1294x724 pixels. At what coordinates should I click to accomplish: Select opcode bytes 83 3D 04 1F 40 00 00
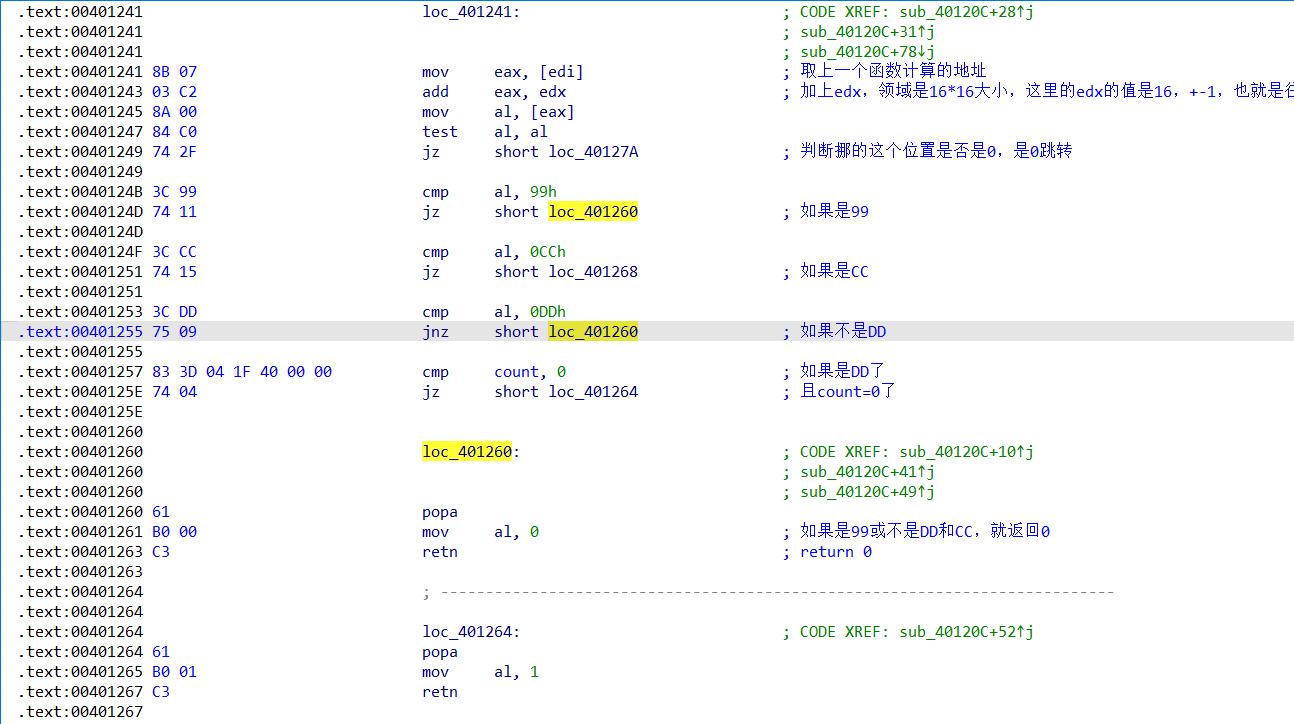tap(242, 372)
